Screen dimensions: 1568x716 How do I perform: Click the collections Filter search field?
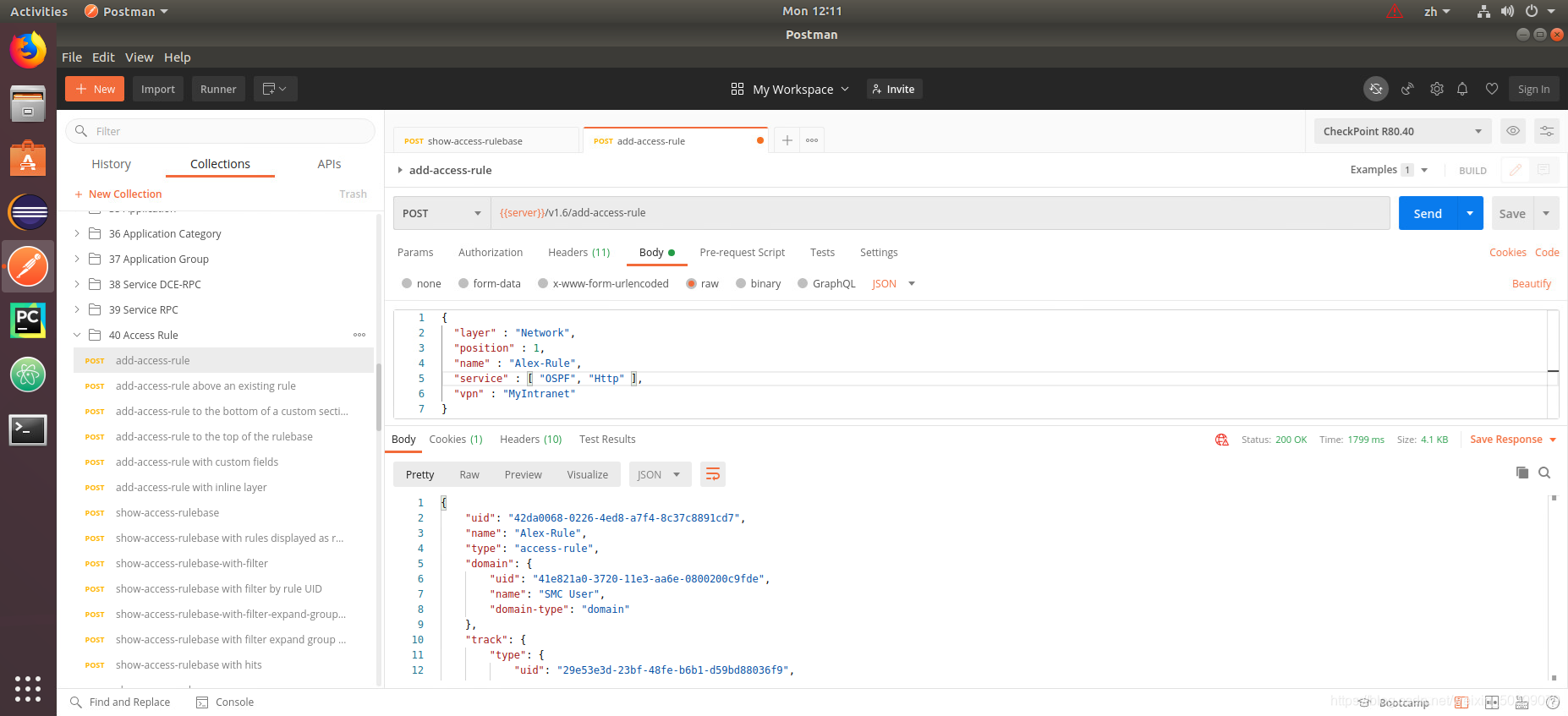(x=220, y=131)
